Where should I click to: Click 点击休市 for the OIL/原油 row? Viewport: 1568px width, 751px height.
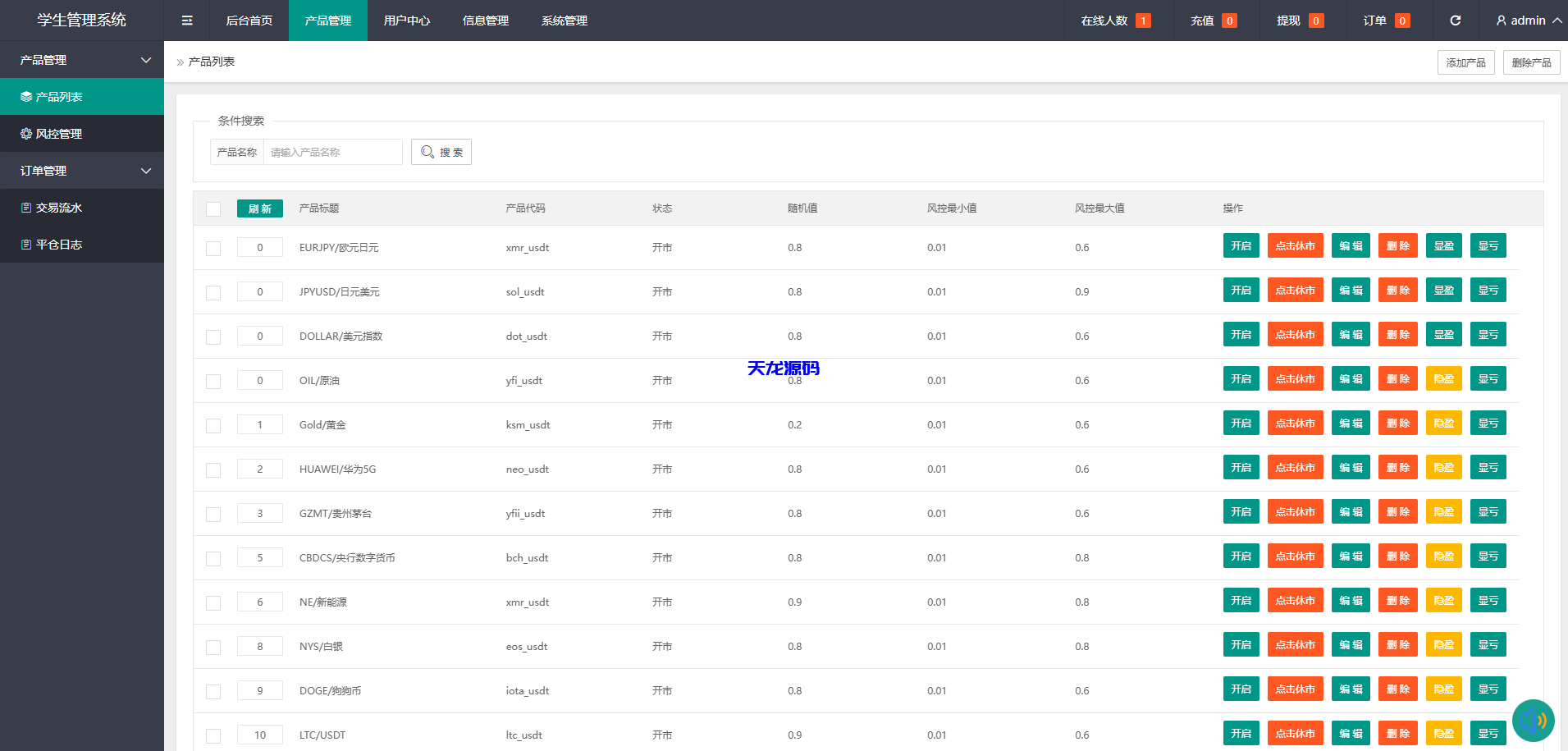(1295, 379)
